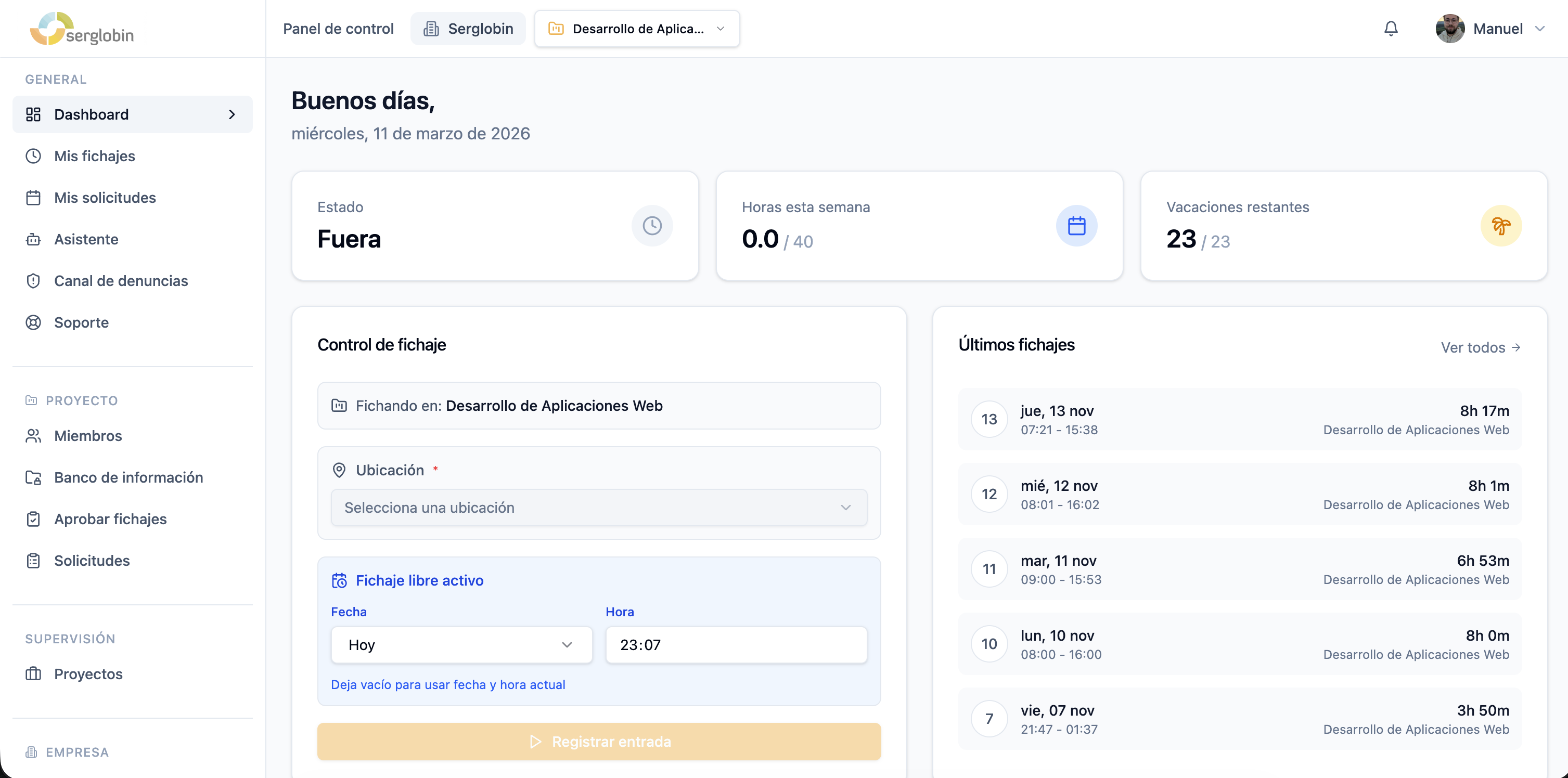Viewport: 1568px width, 778px height.
Task: Expand the Dashboard chevron arrow
Action: (x=232, y=114)
